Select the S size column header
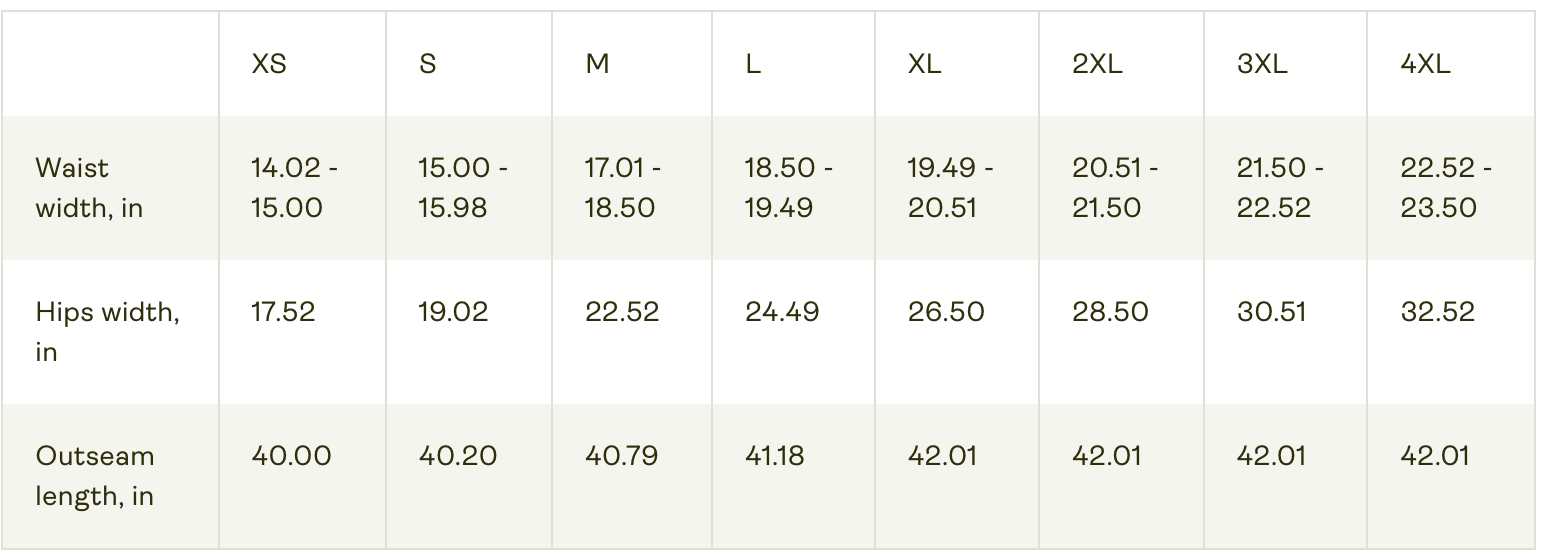This screenshot has width=1550, height=550. coord(428,65)
